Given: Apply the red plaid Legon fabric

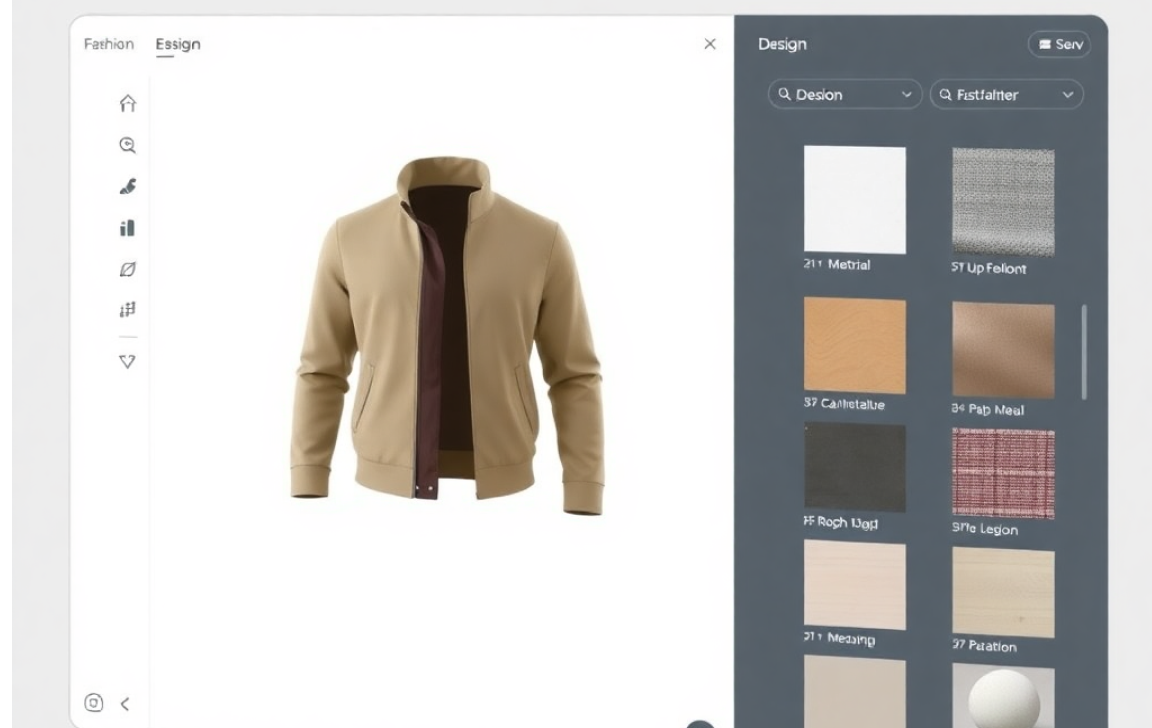Looking at the screenshot, I should (1003, 473).
